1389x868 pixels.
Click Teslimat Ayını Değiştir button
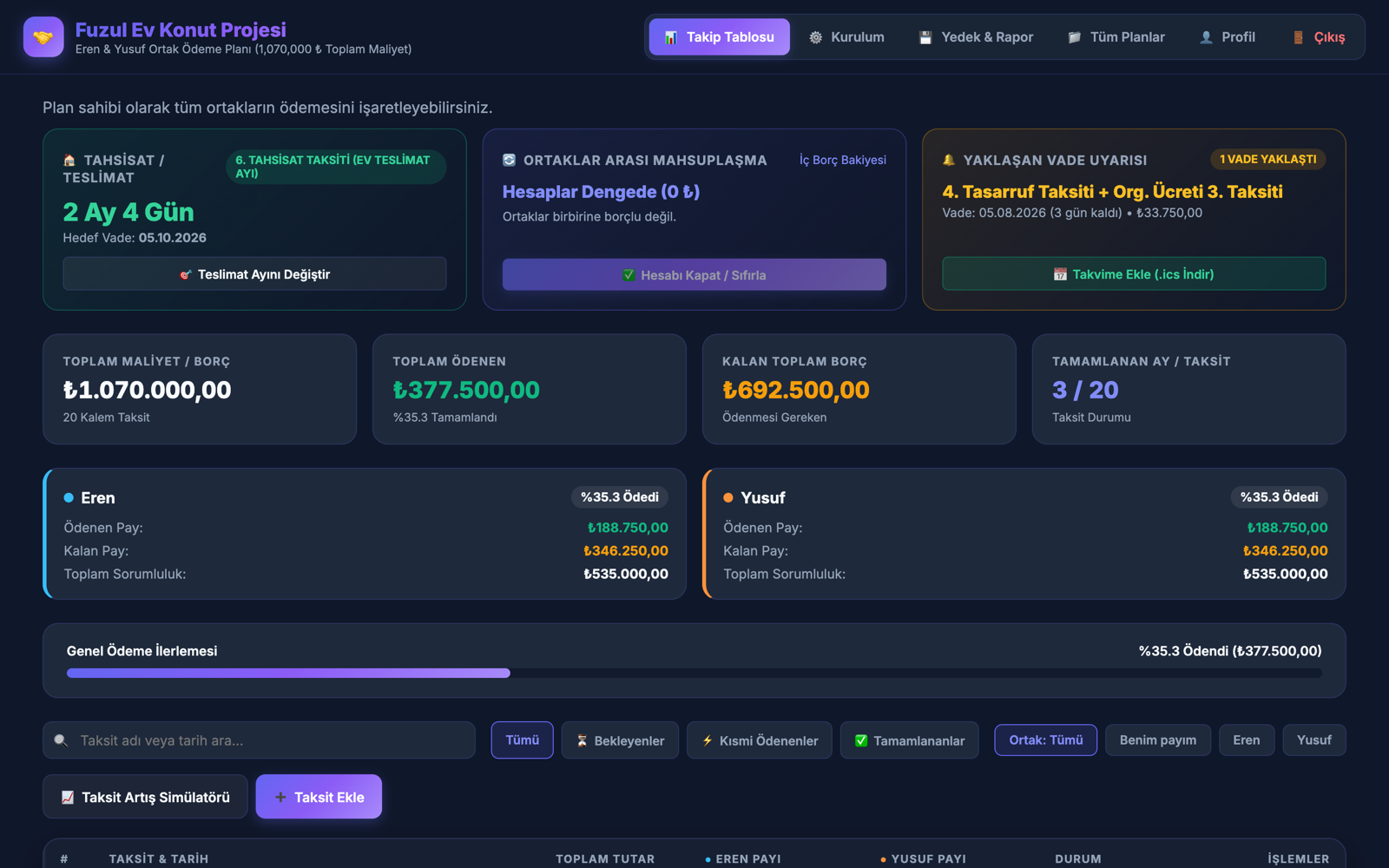click(x=254, y=274)
